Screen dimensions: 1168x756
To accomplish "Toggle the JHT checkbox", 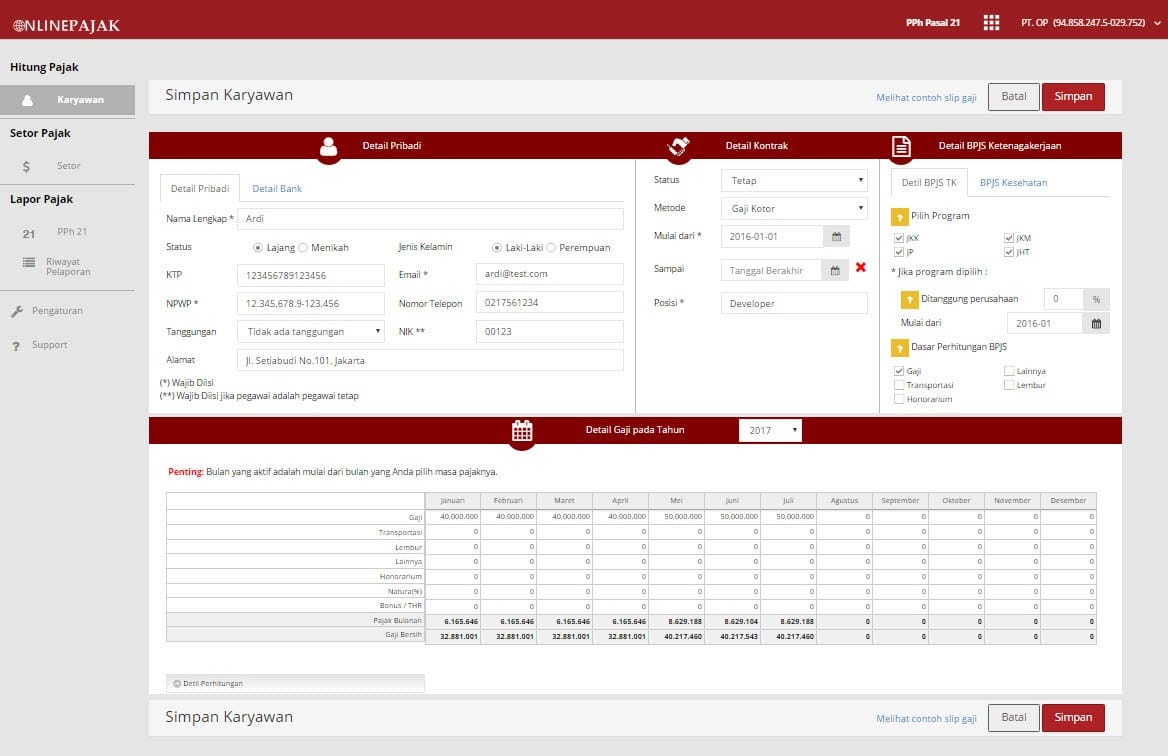I will coord(1009,252).
